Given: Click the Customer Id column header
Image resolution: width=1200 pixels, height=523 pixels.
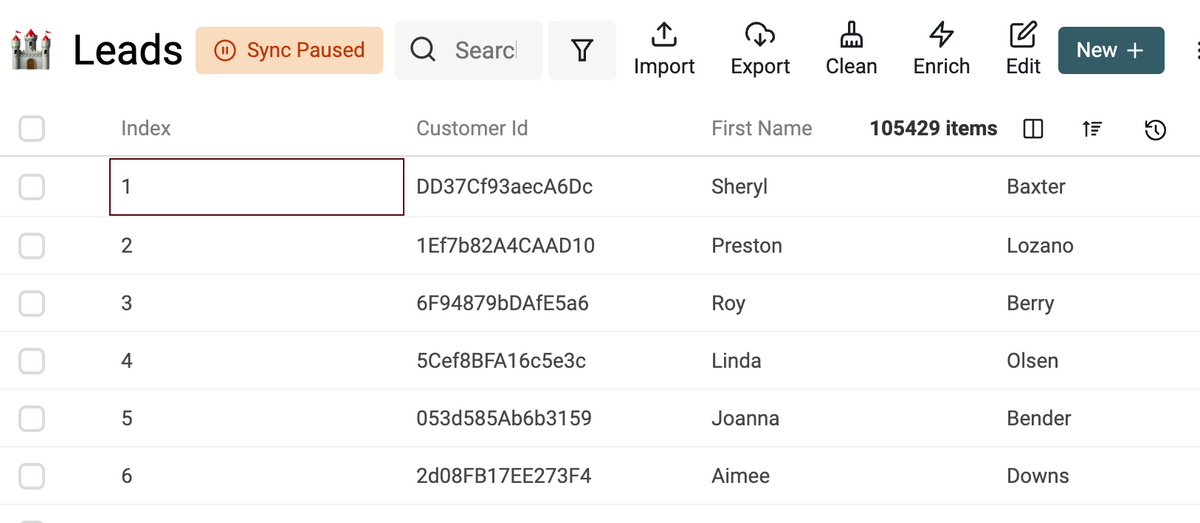Looking at the screenshot, I should point(472,128).
